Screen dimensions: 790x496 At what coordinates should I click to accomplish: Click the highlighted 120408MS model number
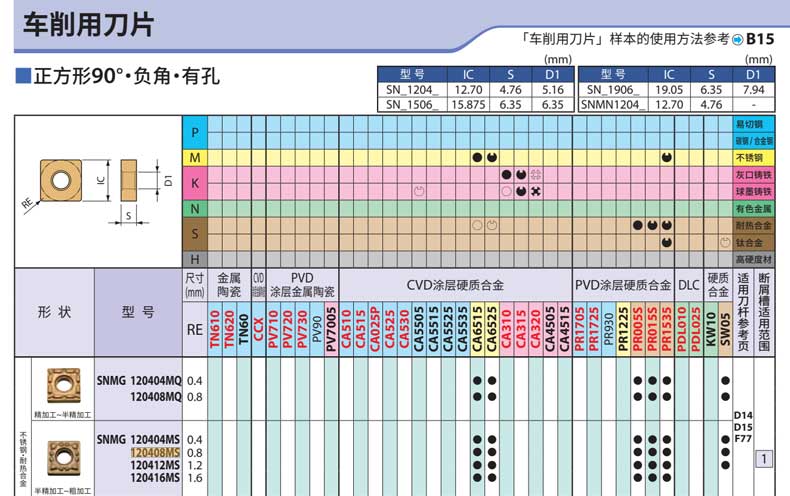155,452
